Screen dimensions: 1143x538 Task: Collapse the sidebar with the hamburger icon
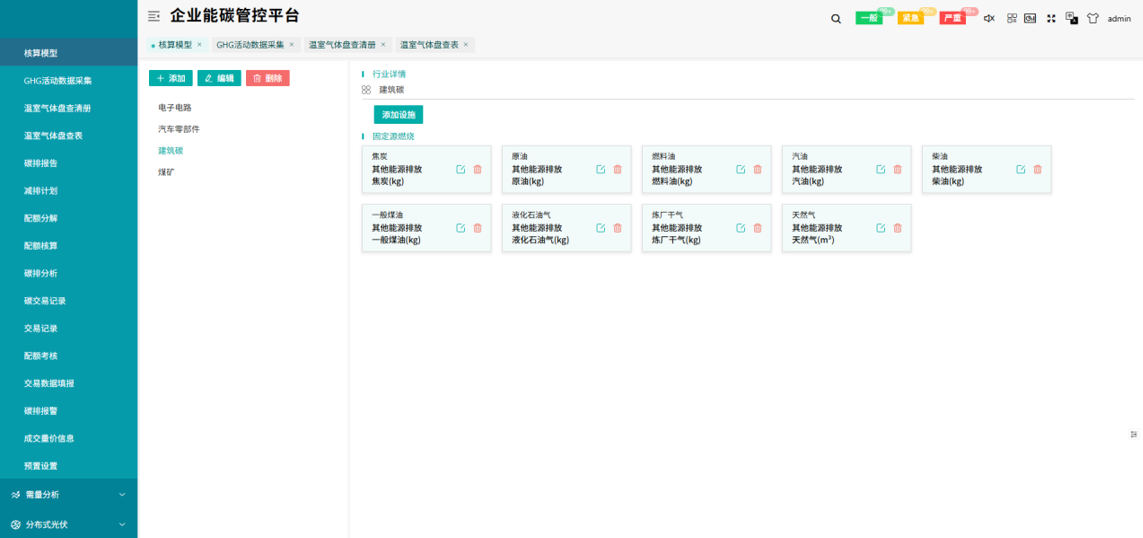point(153,16)
